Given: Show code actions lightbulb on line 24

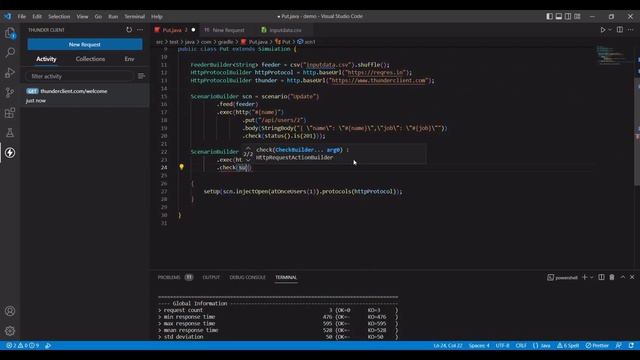Looking at the screenshot, I should 182,167.
